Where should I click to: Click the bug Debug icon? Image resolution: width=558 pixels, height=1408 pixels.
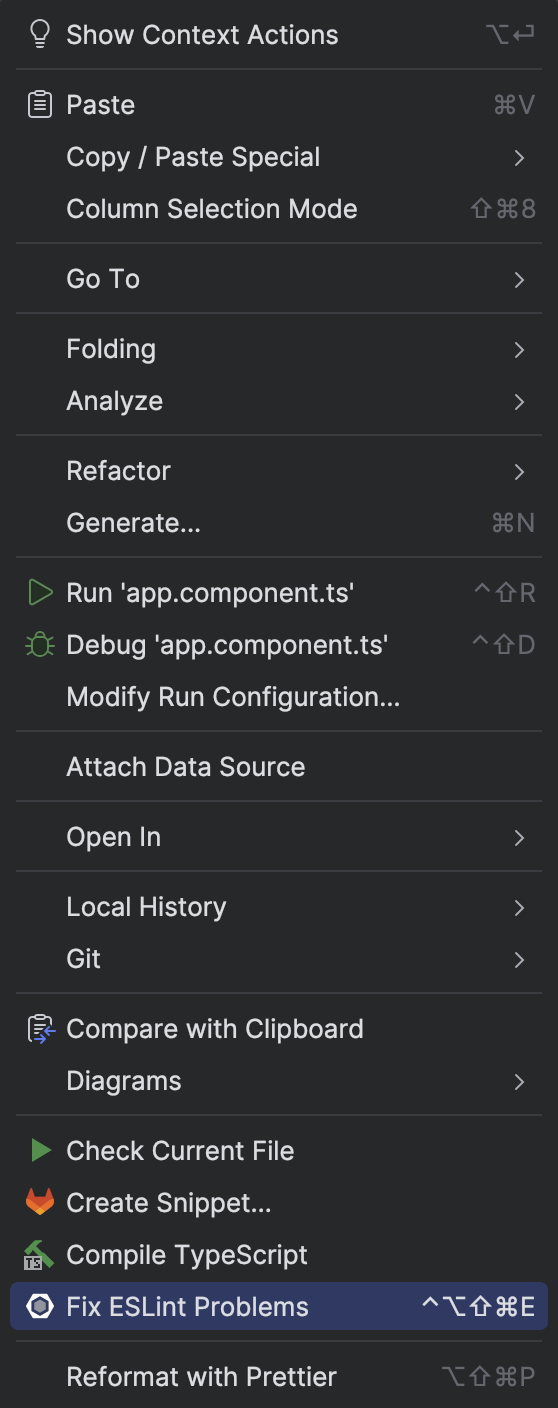click(x=40, y=645)
